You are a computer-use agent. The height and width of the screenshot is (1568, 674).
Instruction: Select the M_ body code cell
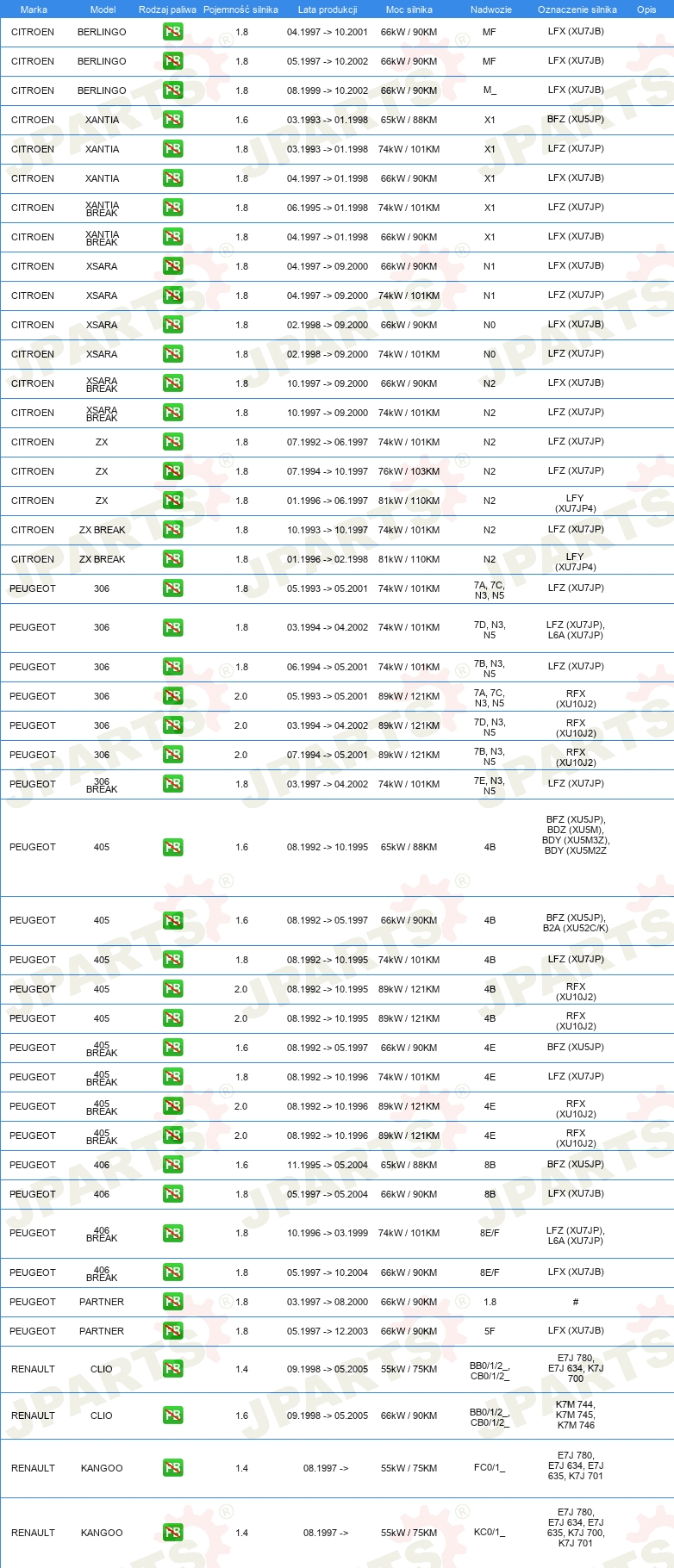[x=490, y=90]
